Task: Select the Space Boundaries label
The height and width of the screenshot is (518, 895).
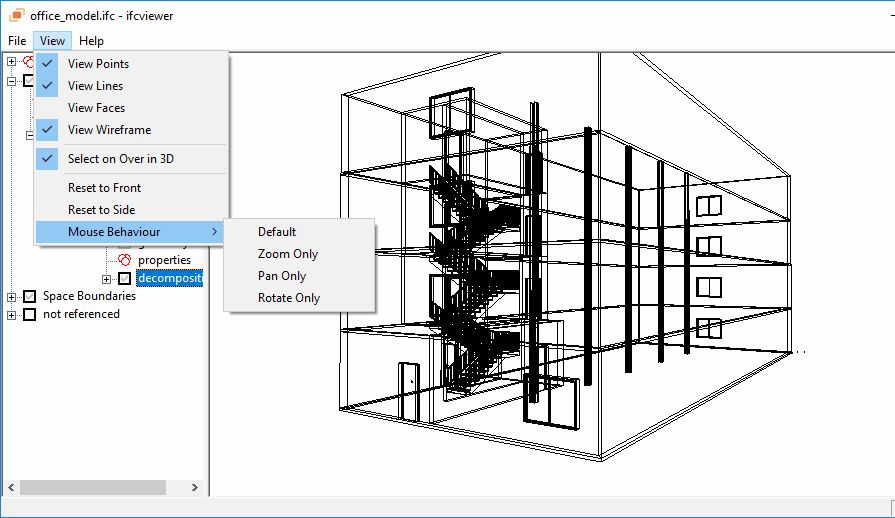Action: click(89, 296)
